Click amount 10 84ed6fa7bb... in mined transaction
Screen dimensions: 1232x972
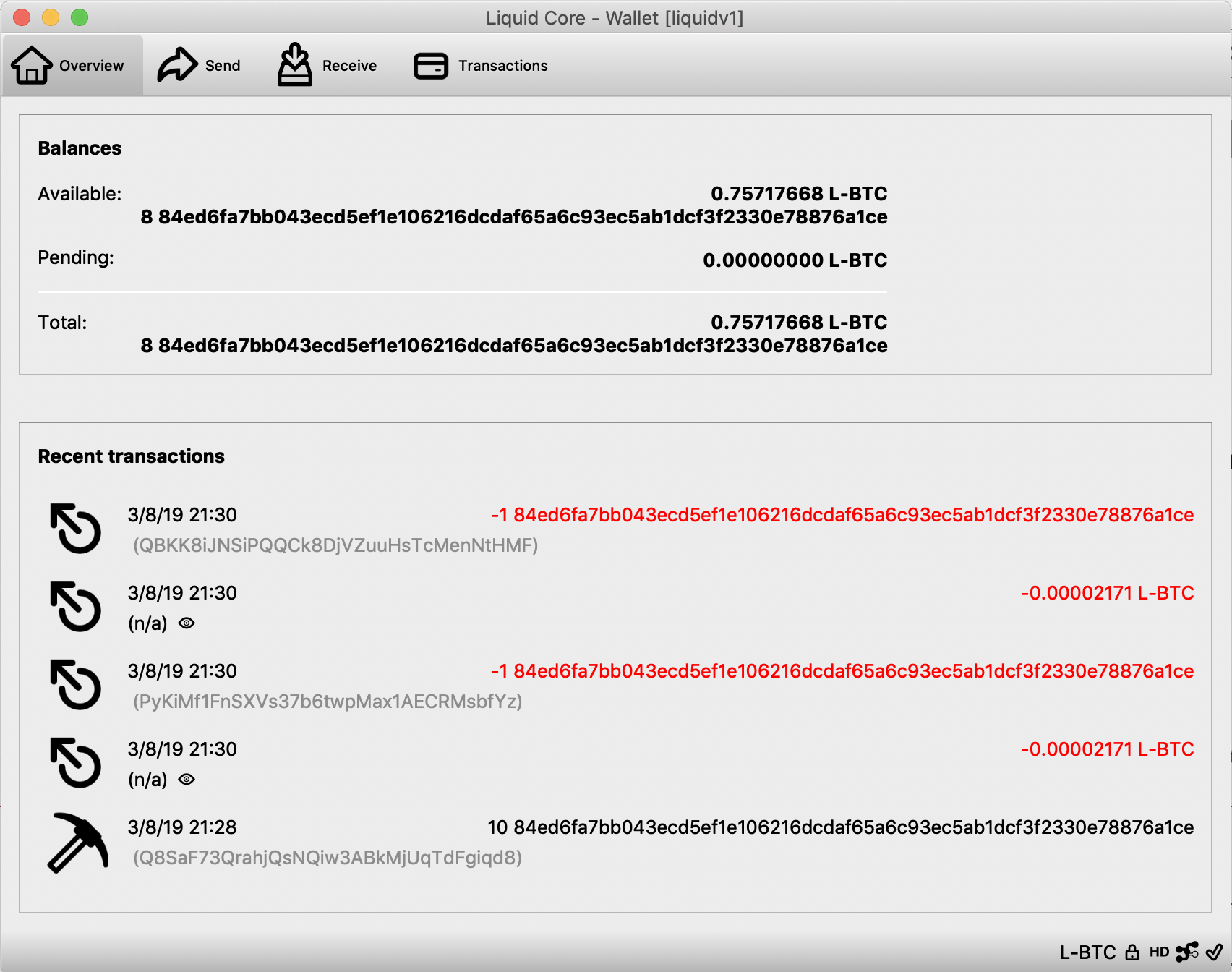click(841, 827)
